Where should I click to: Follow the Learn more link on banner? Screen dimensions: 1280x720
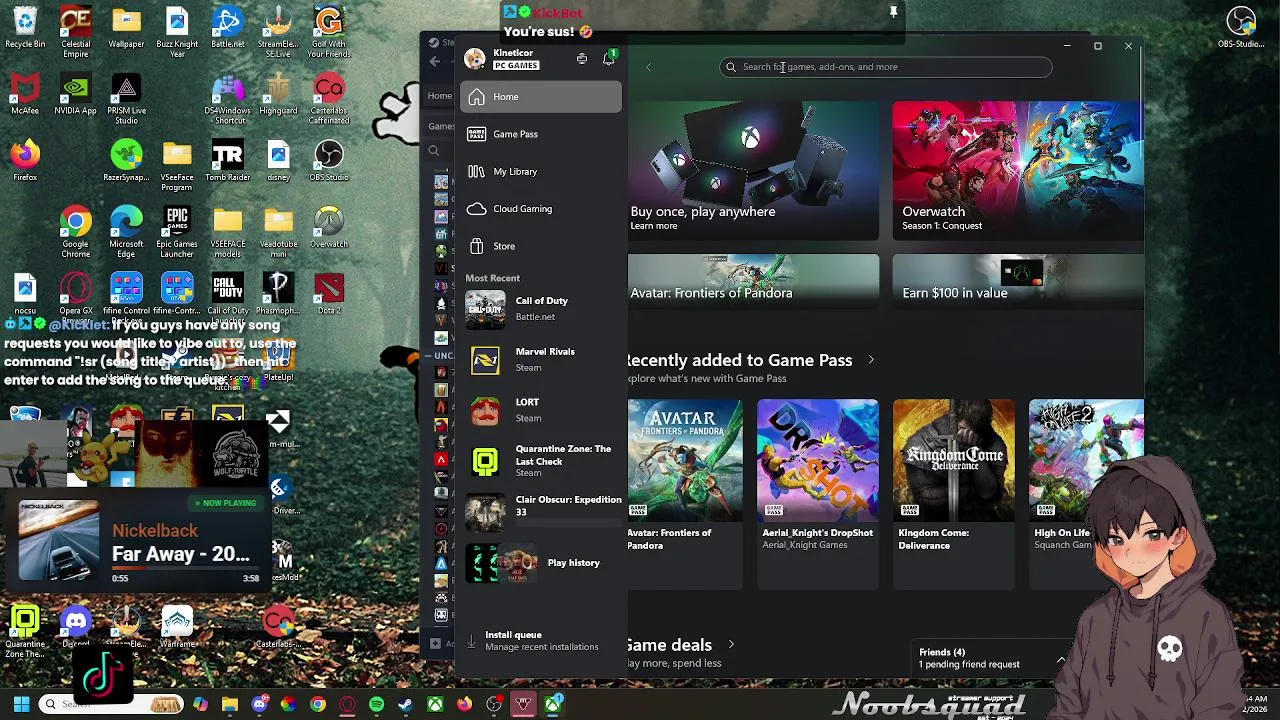coord(654,226)
